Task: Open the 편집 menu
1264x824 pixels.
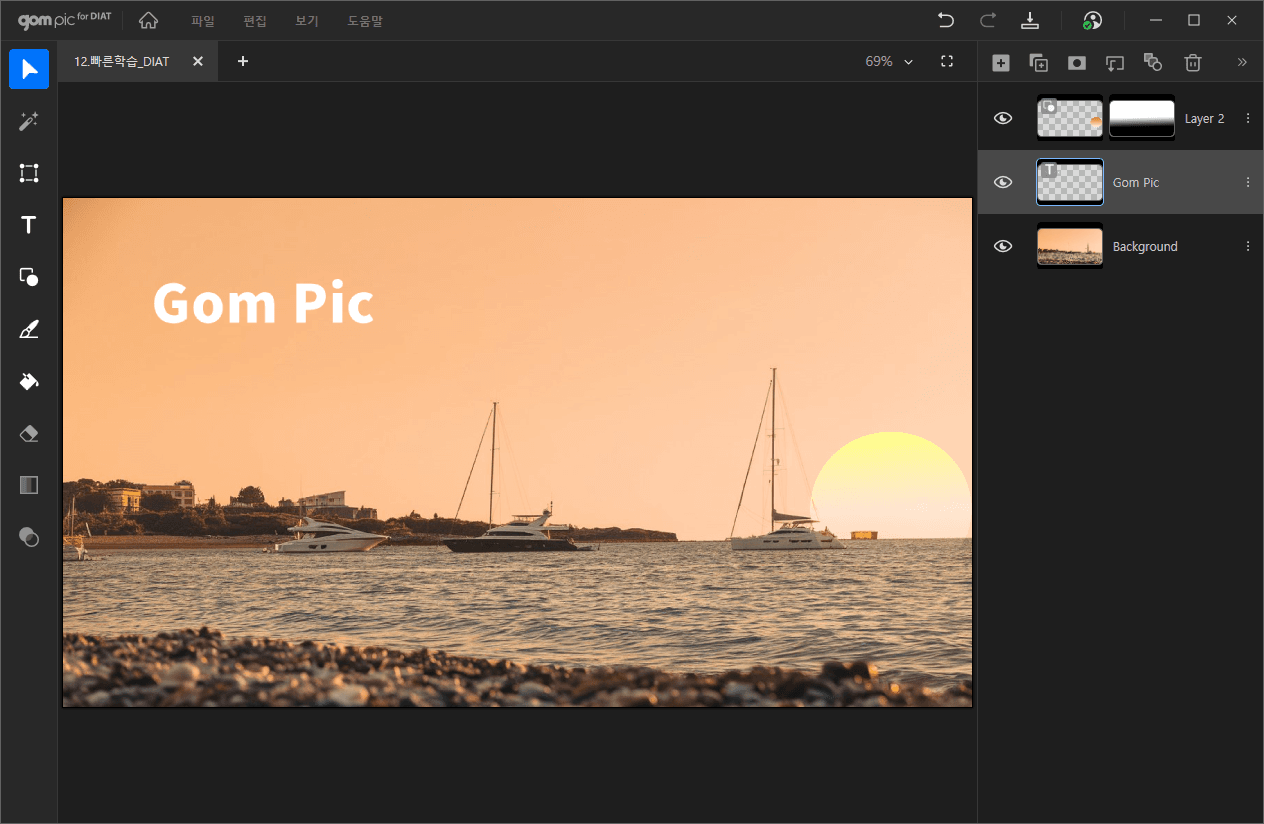Action: [x=255, y=21]
